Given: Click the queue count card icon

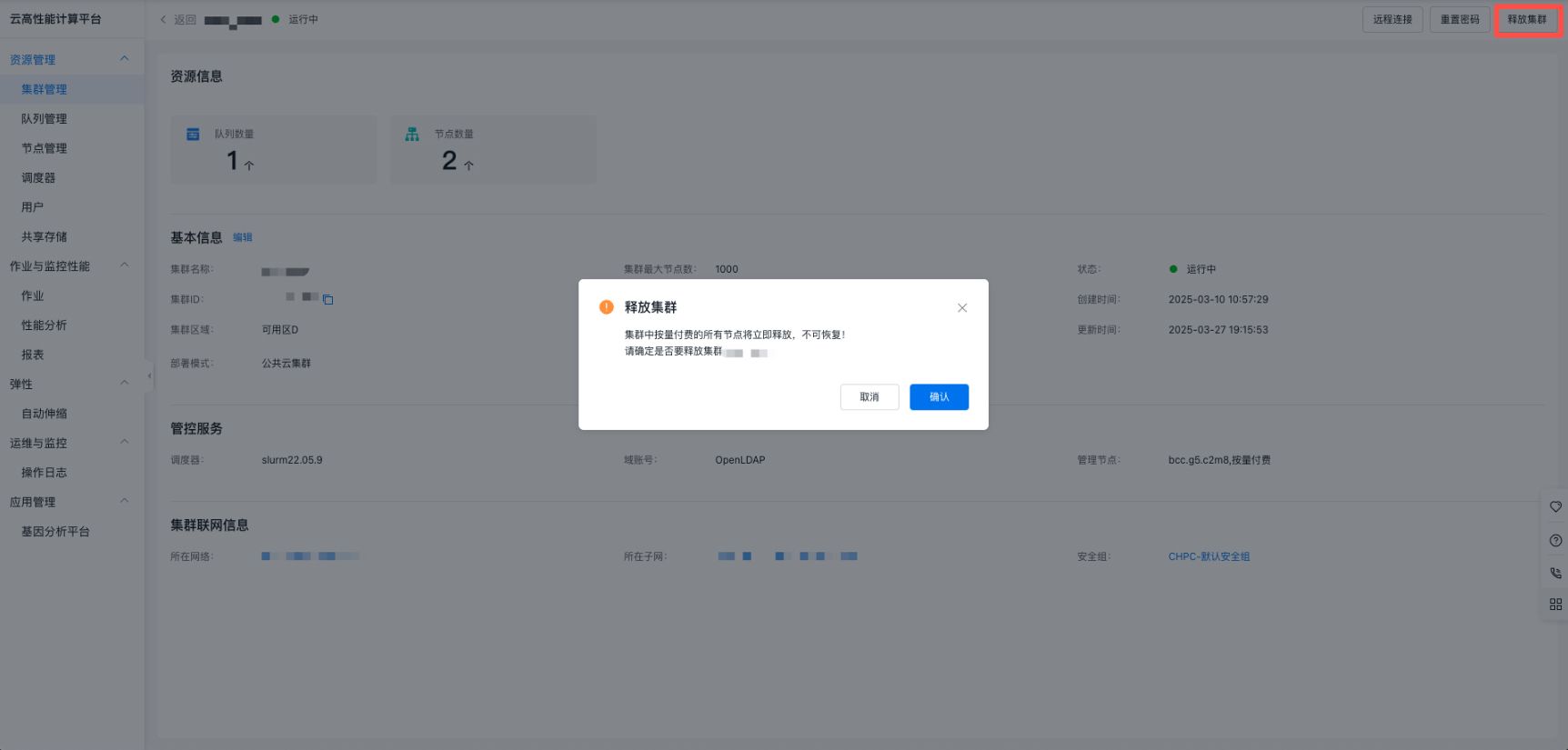Looking at the screenshot, I should pos(193,135).
